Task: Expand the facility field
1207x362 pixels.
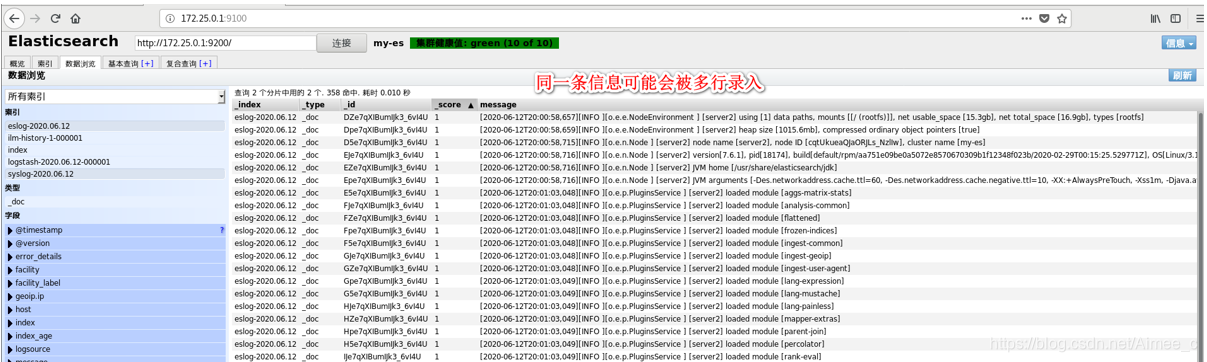Action: click(x=11, y=270)
